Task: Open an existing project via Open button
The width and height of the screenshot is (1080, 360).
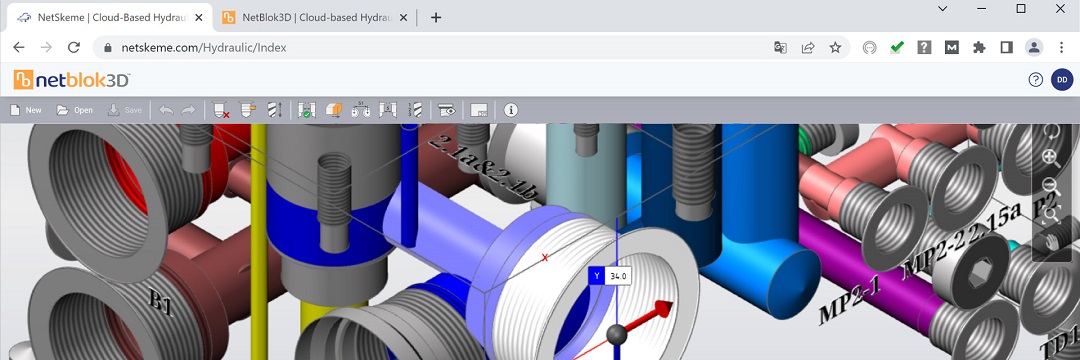Action: point(75,110)
